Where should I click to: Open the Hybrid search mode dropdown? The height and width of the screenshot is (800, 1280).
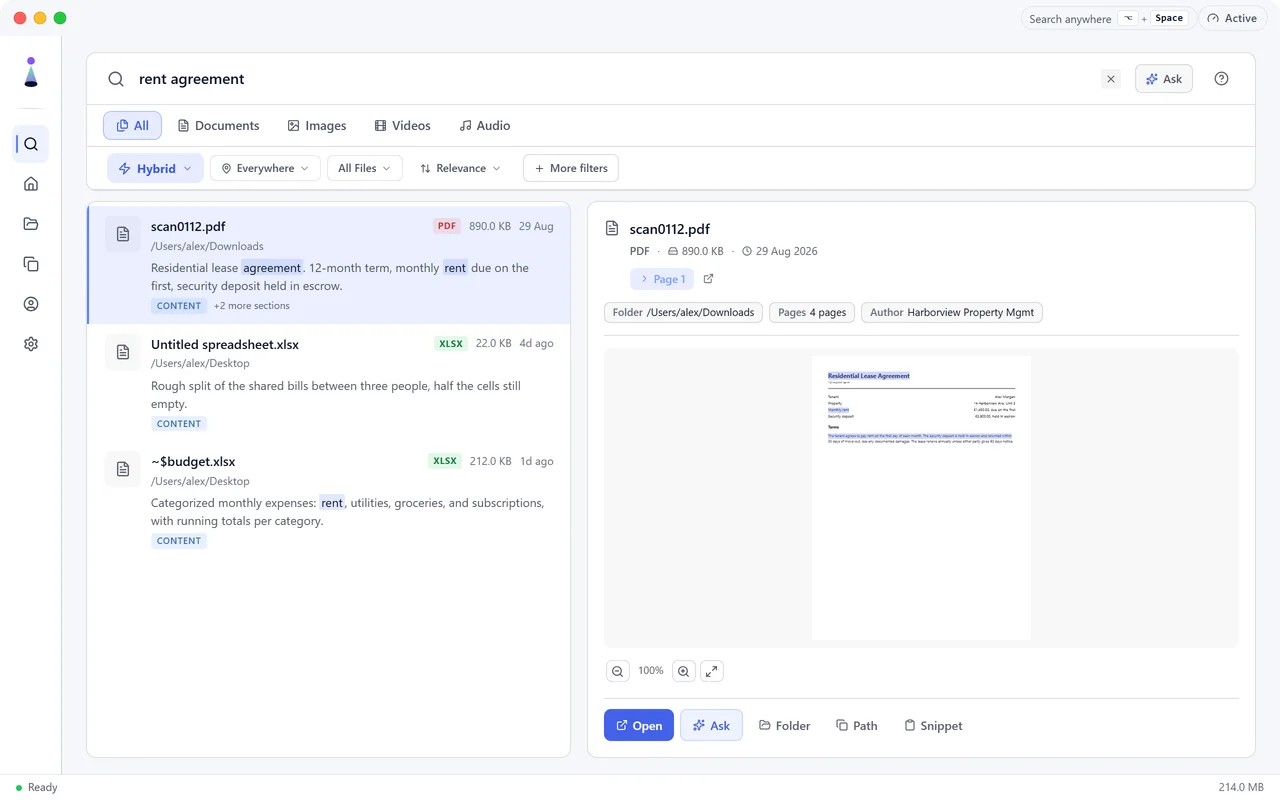tap(155, 168)
